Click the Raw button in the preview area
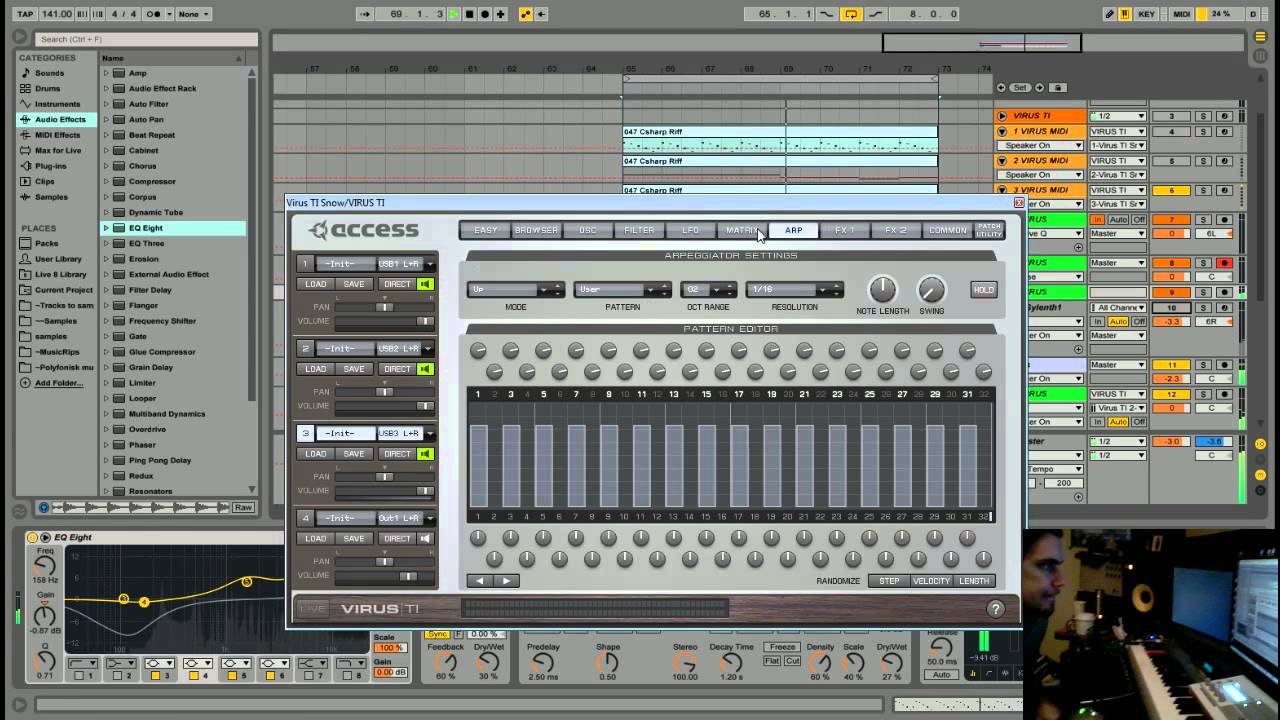1280x720 pixels. 243,508
